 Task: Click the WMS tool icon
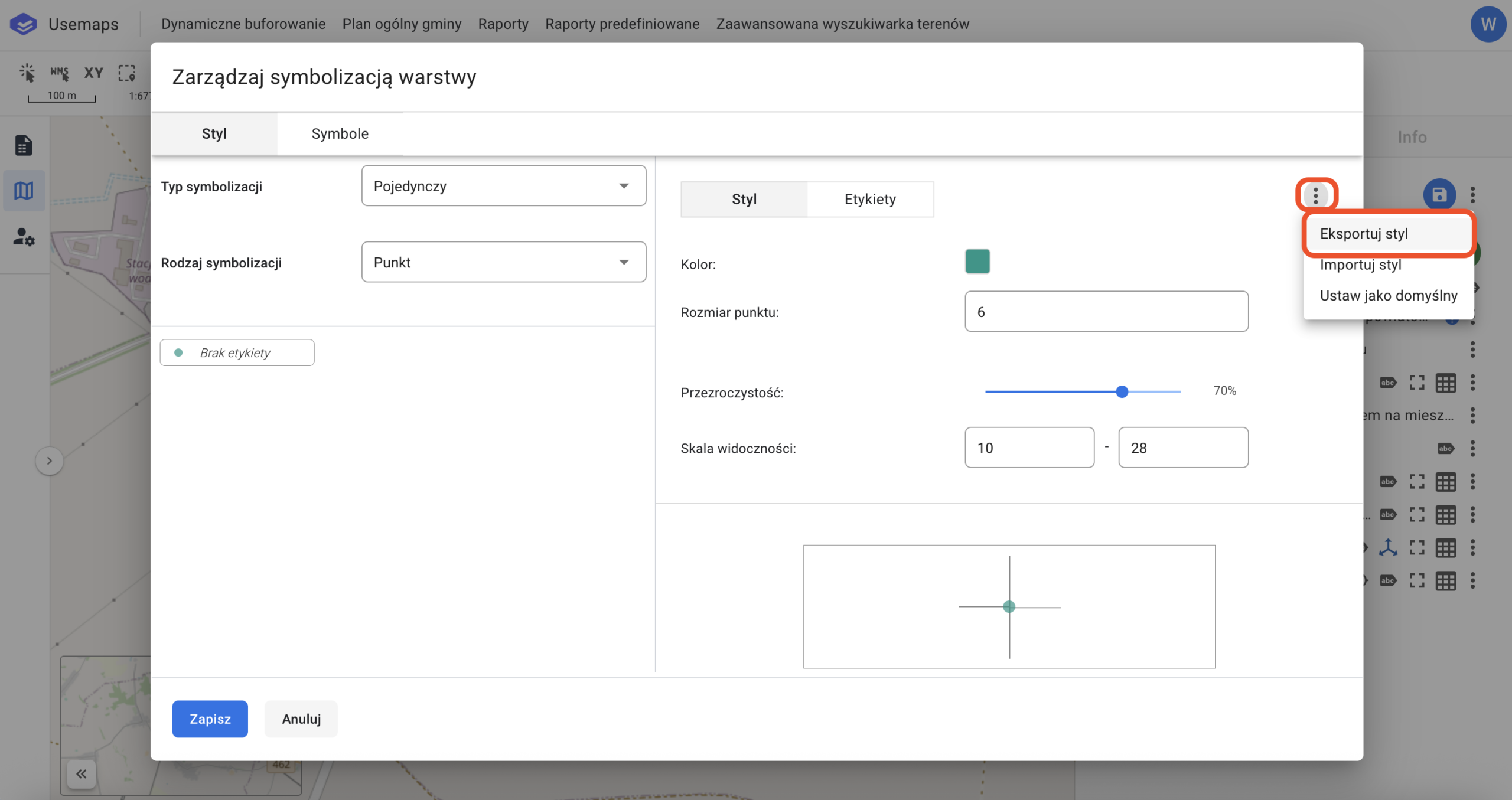tap(59, 73)
